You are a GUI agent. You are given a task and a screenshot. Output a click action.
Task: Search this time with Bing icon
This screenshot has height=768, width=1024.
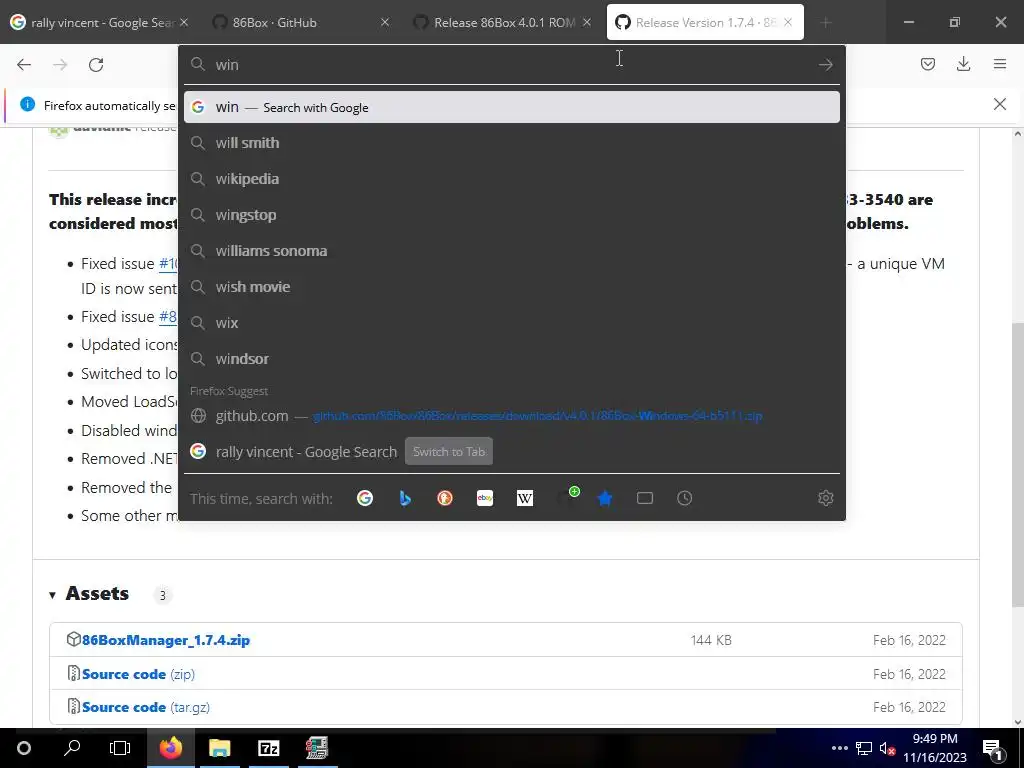point(405,498)
